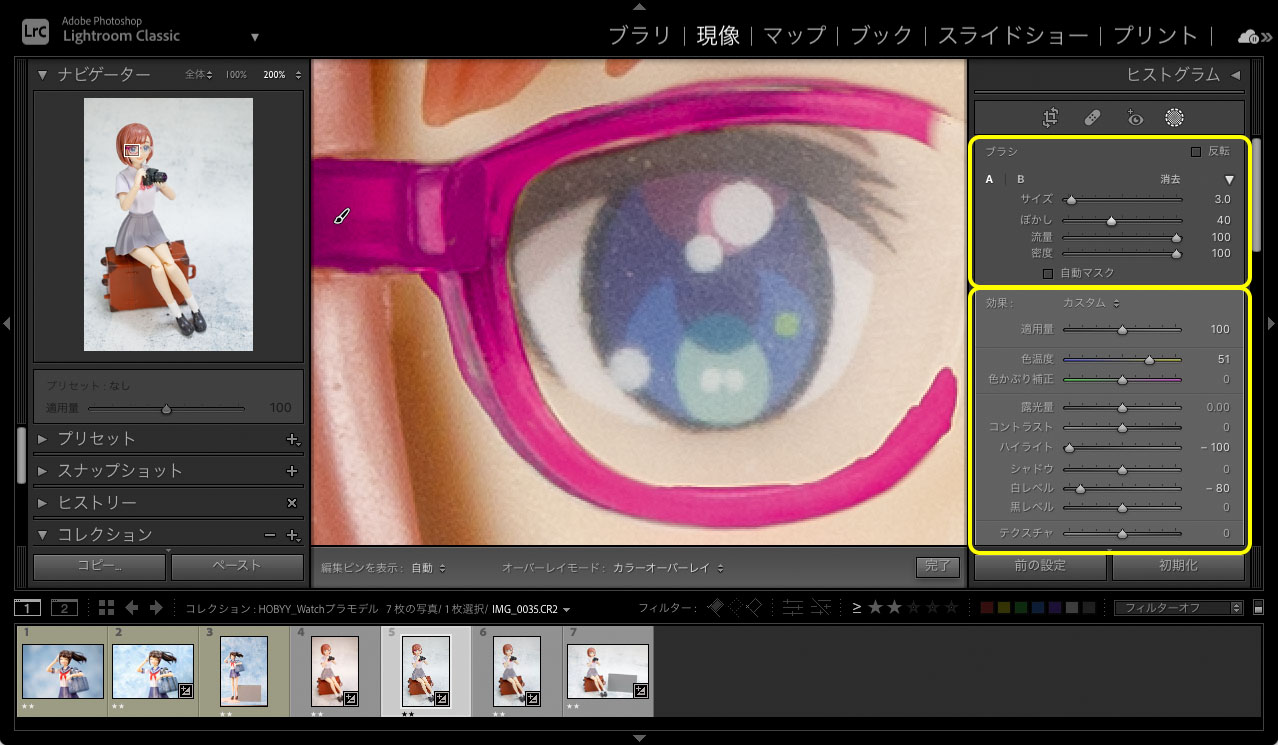This screenshot has height=745, width=1278.
Task: Go back with the left arrow icon
Action: (x=131, y=608)
